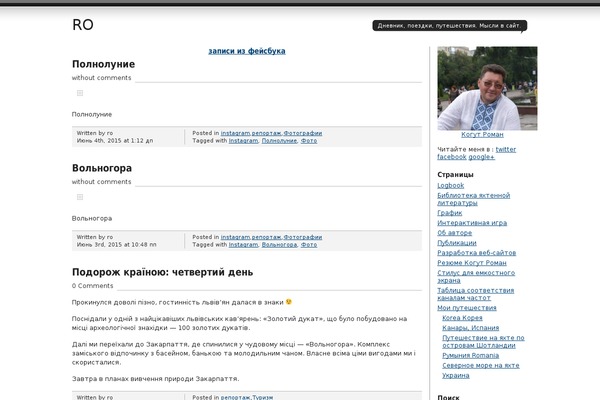Open the Румыния Romania subpage
Image resolution: width=600 pixels, height=400 pixels.
[471, 355]
